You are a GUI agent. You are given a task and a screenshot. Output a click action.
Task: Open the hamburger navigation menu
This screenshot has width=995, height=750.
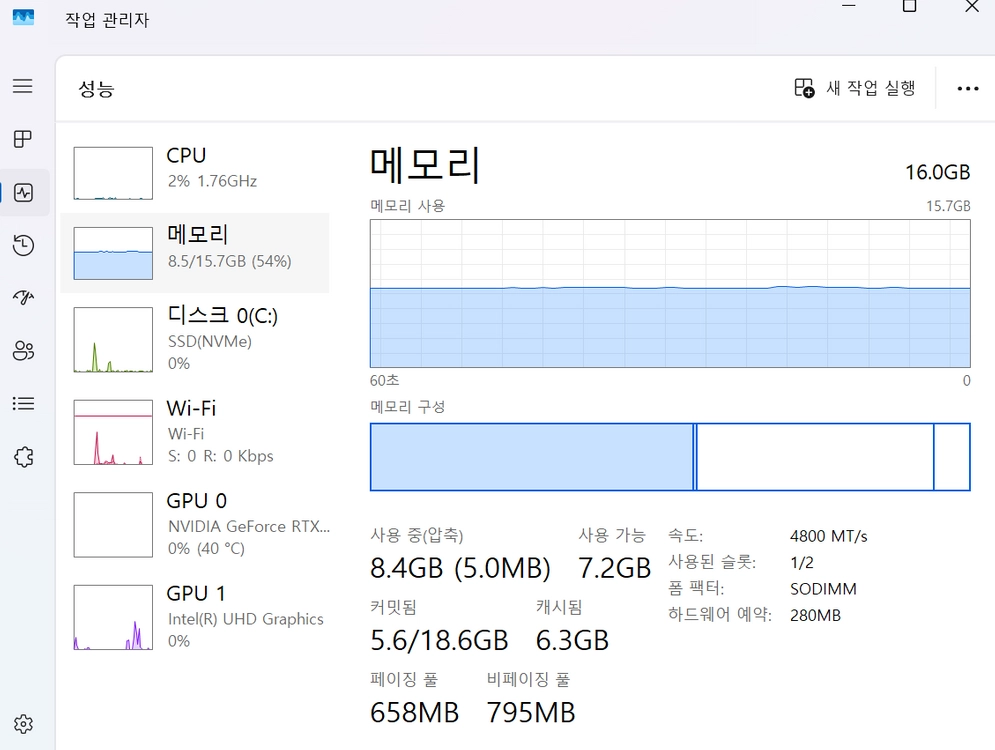[x=23, y=86]
